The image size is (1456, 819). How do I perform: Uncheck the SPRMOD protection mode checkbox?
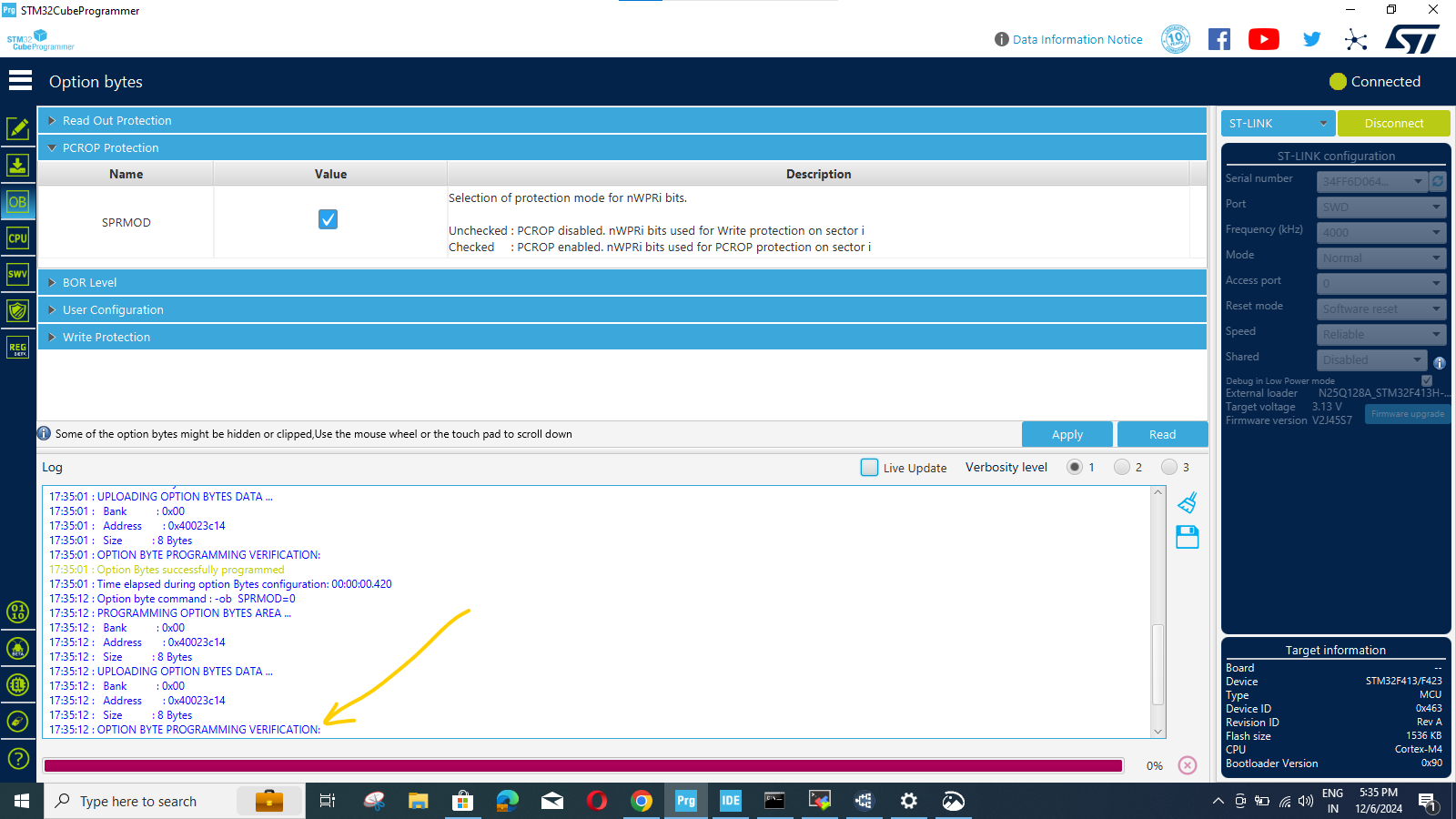(328, 219)
